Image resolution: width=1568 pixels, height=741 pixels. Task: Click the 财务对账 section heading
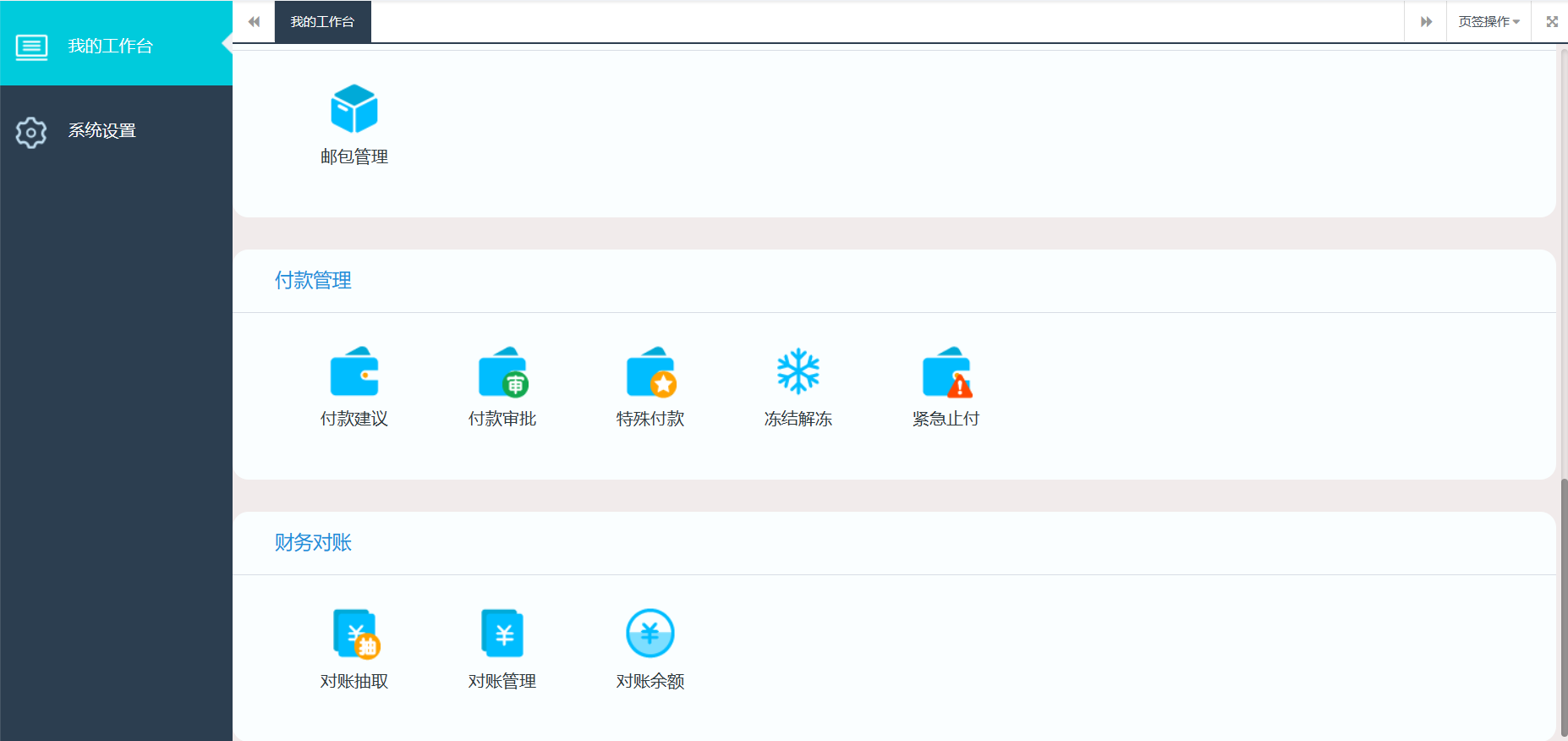(313, 543)
